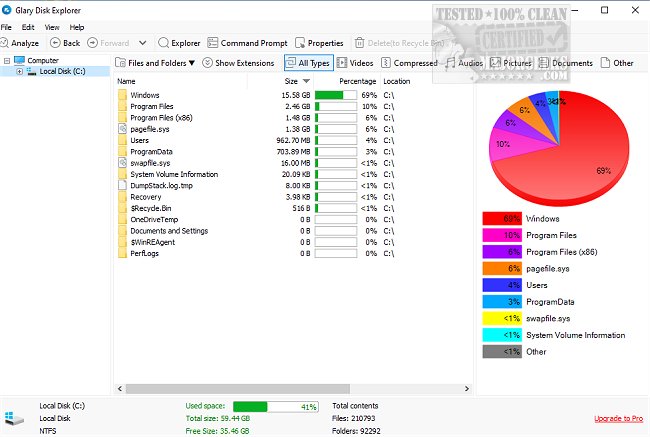Select the Program Files (x86) folder icon
The height and width of the screenshot is (437, 650).
[x=122, y=118]
